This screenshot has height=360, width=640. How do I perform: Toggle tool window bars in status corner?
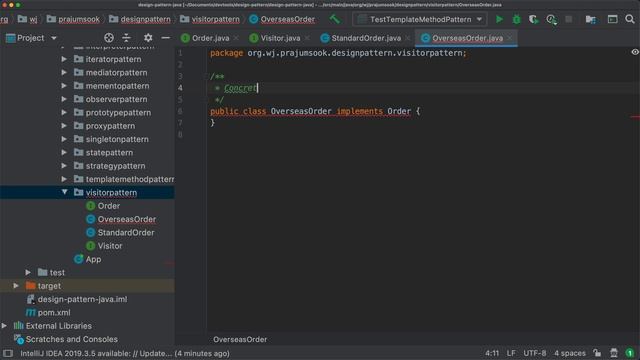(8, 353)
